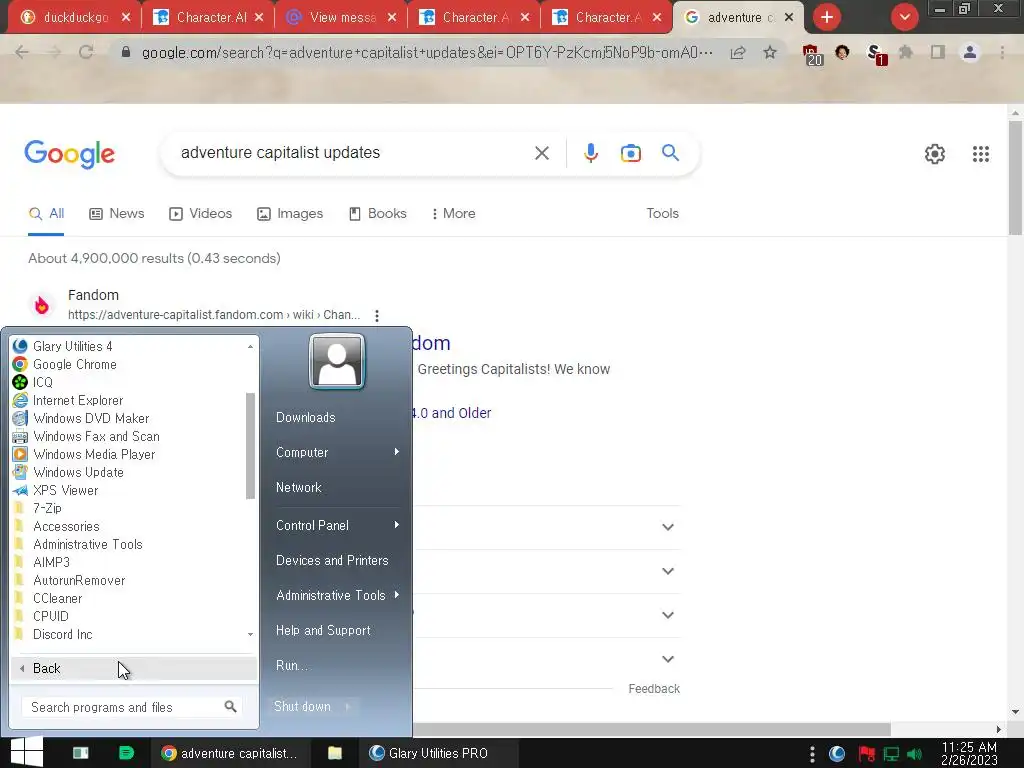
Task: Expand the AutorunRemover folder
Action: click(x=79, y=580)
